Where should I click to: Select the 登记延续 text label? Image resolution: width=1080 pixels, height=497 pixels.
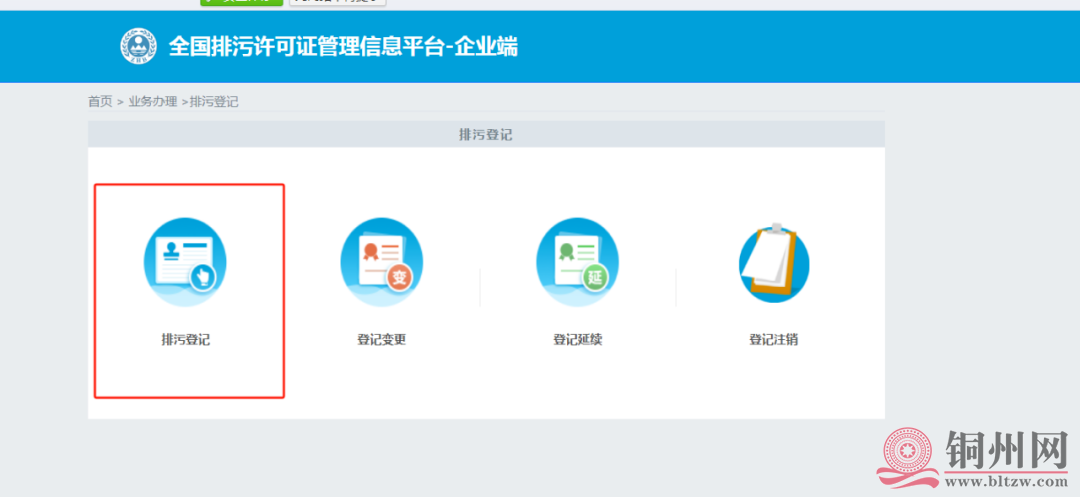[x=577, y=340]
